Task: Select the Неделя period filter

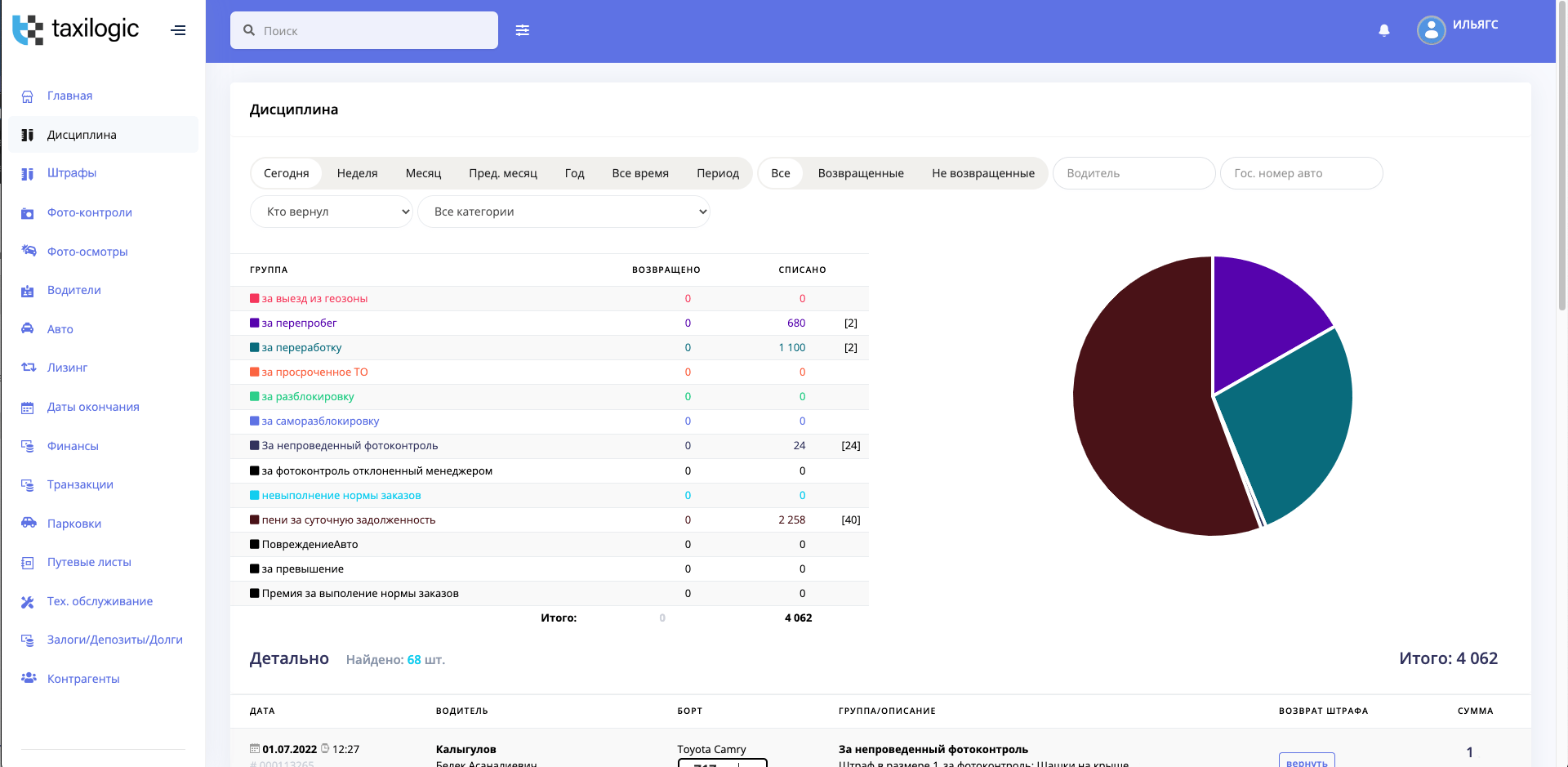Action: click(x=357, y=173)
